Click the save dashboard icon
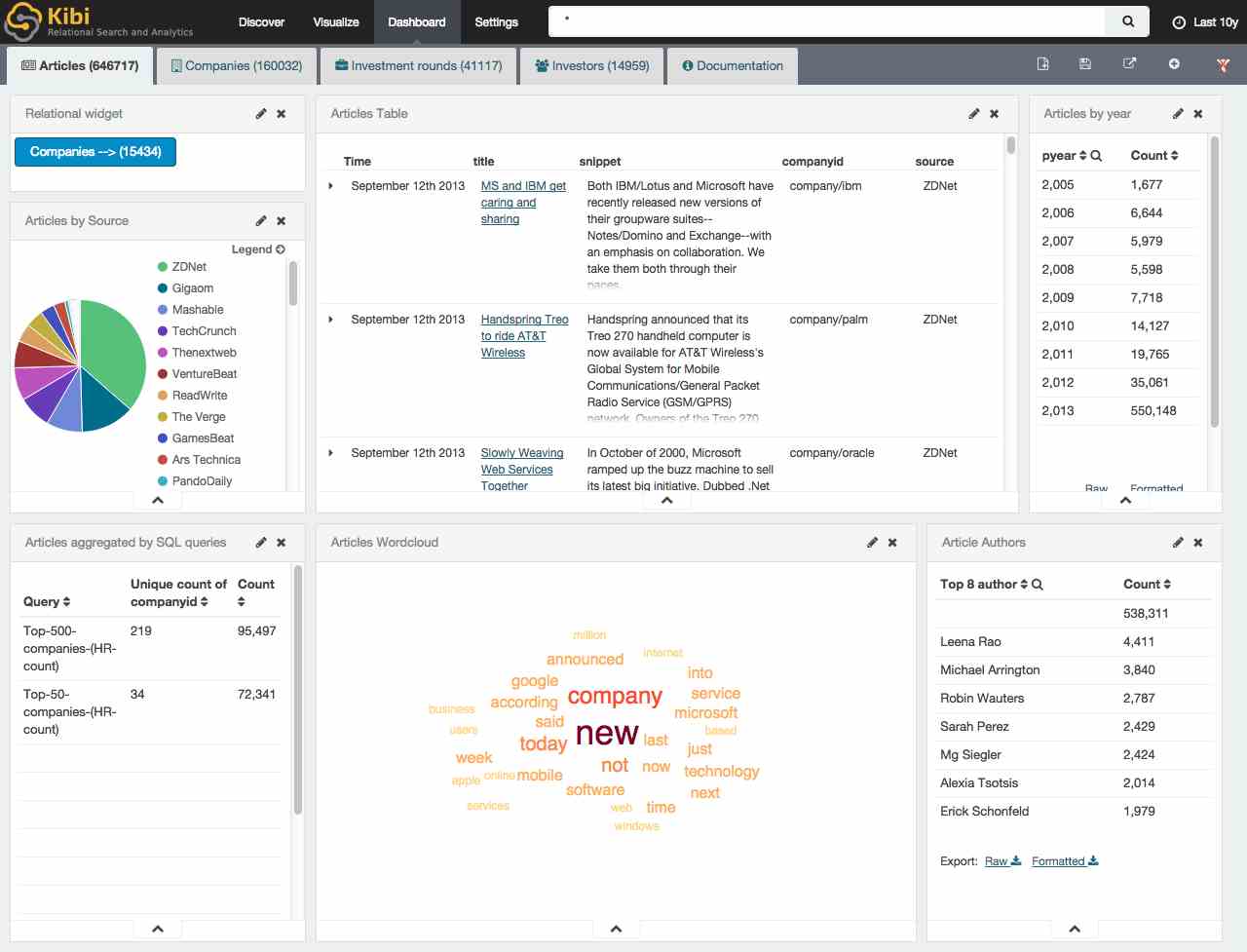1247x952 pixels. [x=1085, y=64]
